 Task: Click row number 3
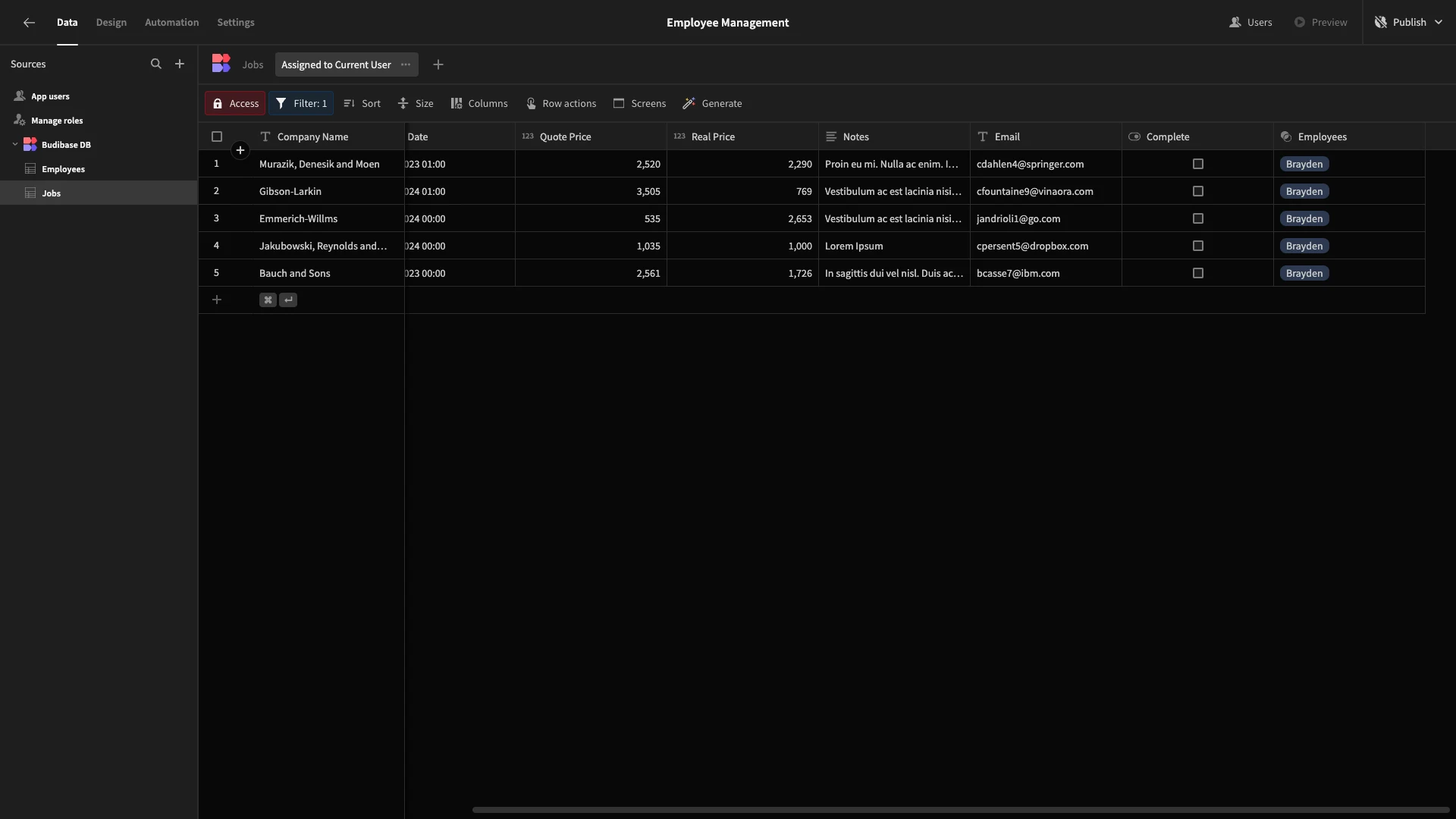tap(216, 218)
